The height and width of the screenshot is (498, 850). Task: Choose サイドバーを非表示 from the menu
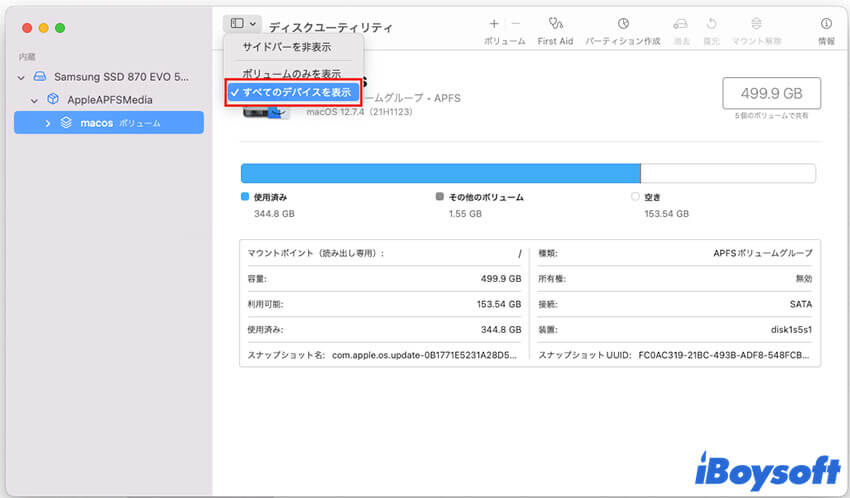286,47
